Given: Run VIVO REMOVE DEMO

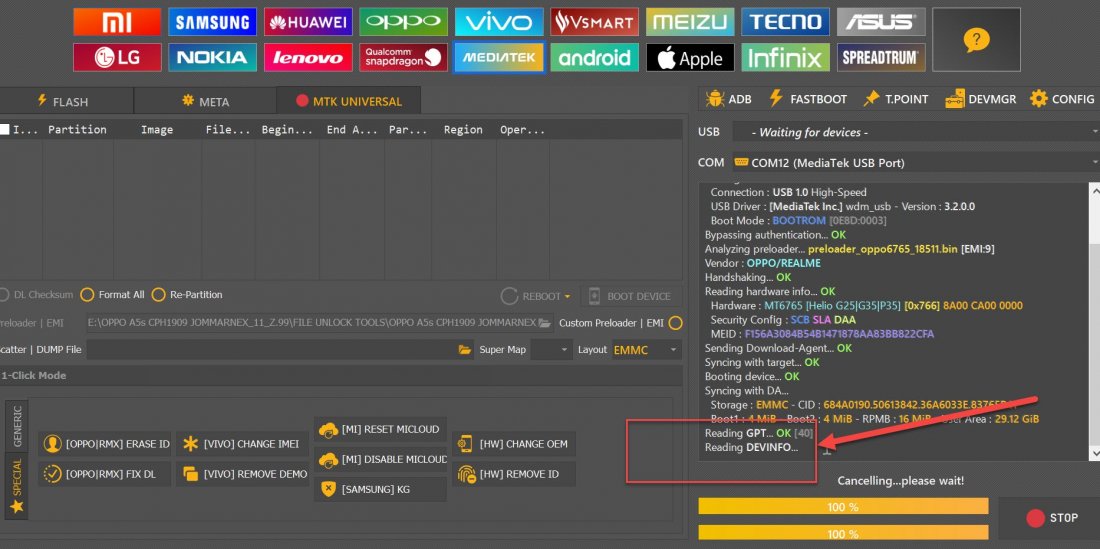Looking at the screenshot, I should [x=242, y=474].
